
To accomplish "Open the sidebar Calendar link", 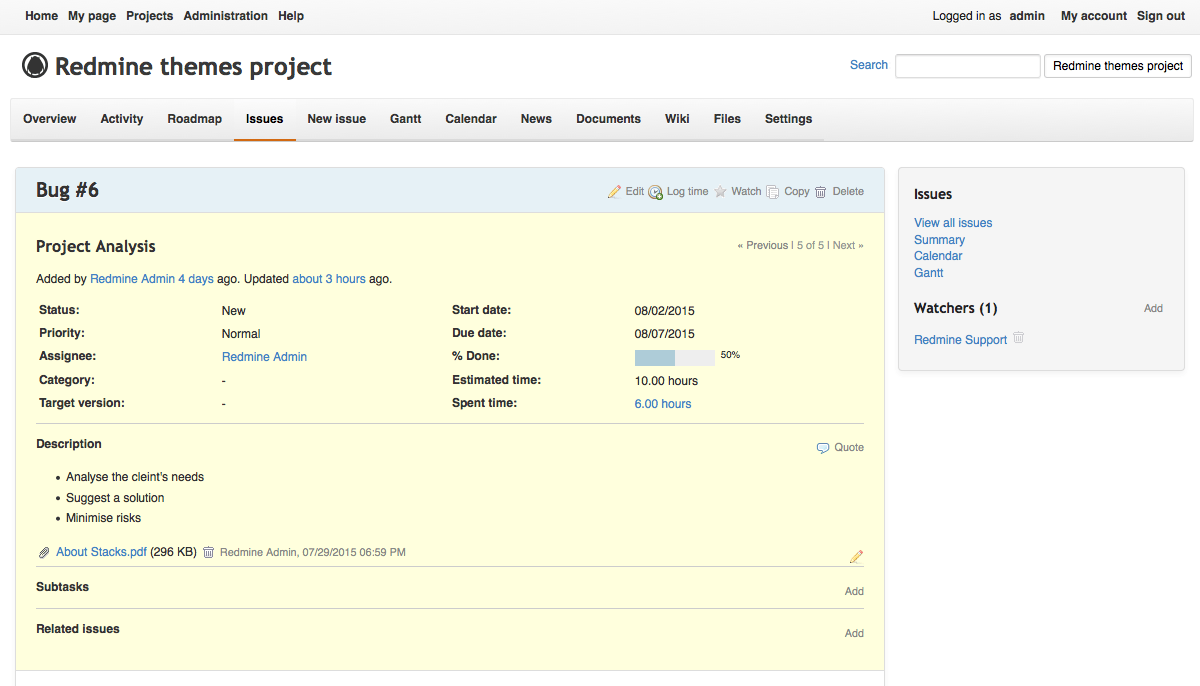I will [938, 256].
